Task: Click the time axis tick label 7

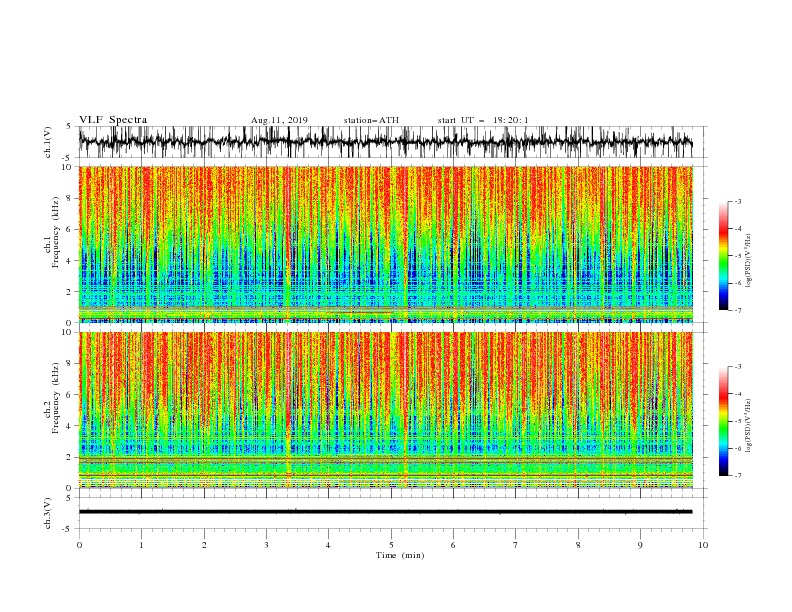Action: [x=516, y=545]
